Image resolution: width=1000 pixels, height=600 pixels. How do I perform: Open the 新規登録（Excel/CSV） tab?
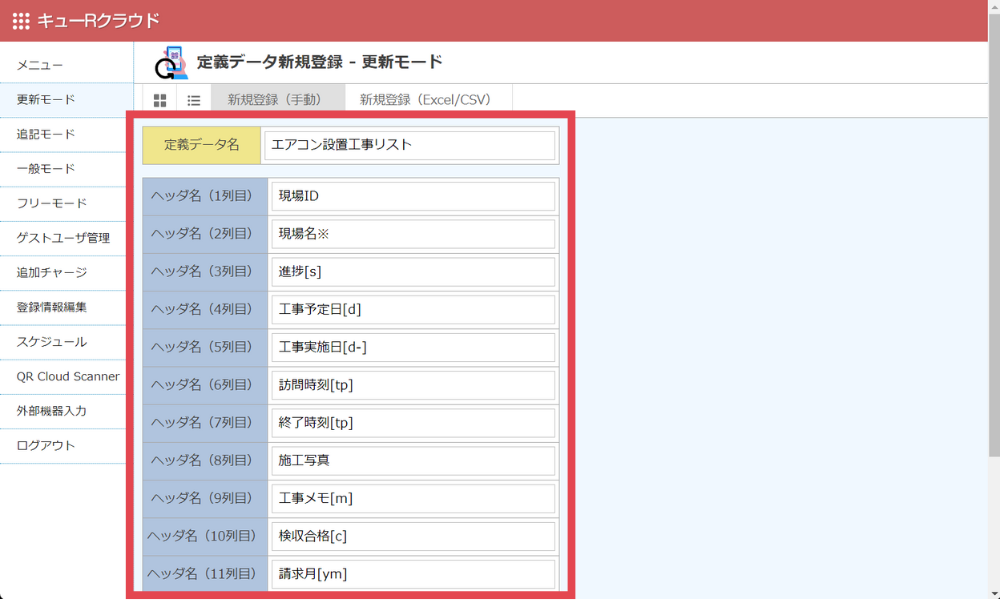(x=428, y=100)
